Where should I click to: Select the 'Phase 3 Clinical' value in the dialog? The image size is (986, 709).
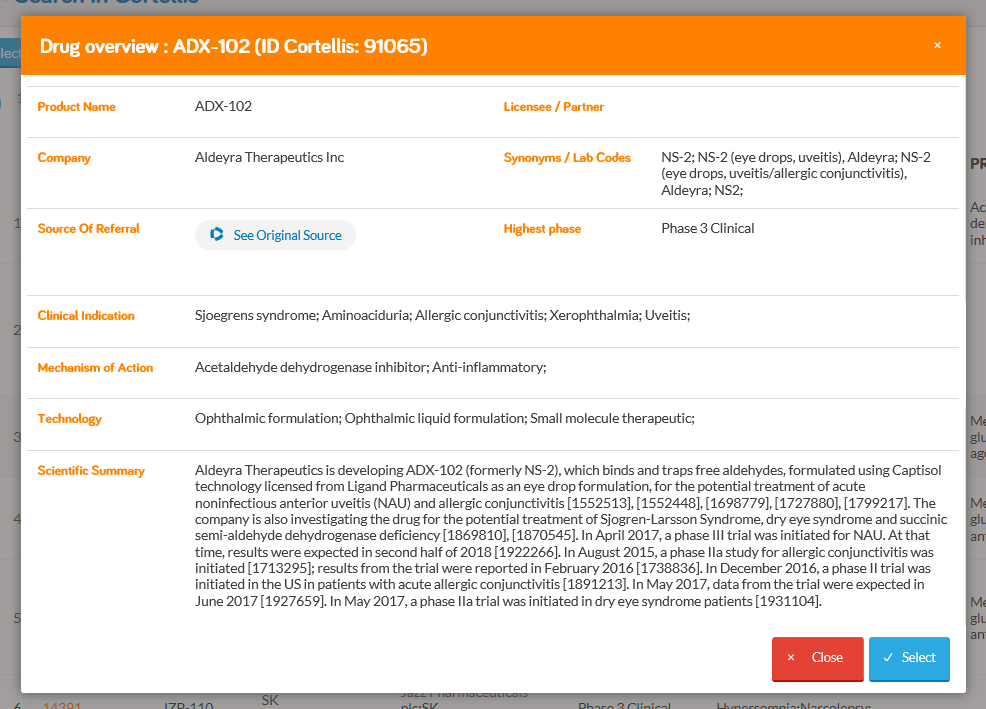click(x=707, y=228)
